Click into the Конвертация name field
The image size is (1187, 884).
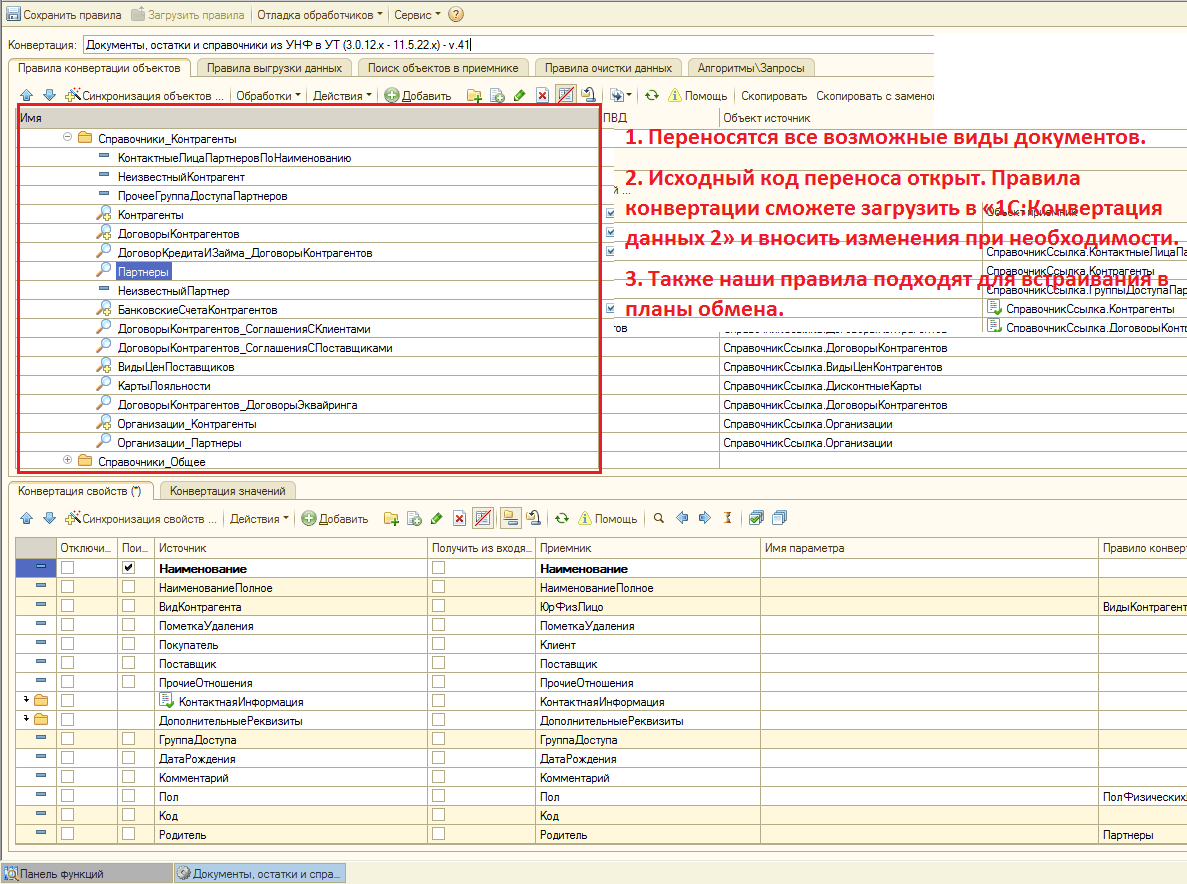click(507, 45)
